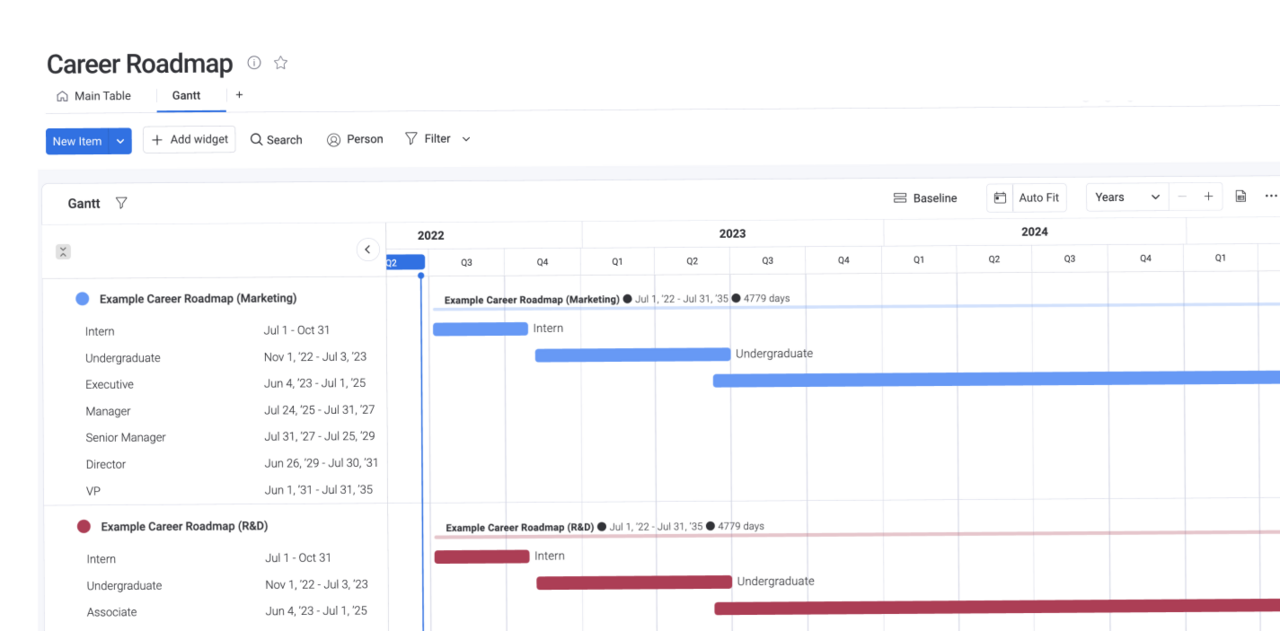Open the three-dot more options menu
Image resolution: width=1280 pixels, height=631 pixels.
(x=1271, y=197)
